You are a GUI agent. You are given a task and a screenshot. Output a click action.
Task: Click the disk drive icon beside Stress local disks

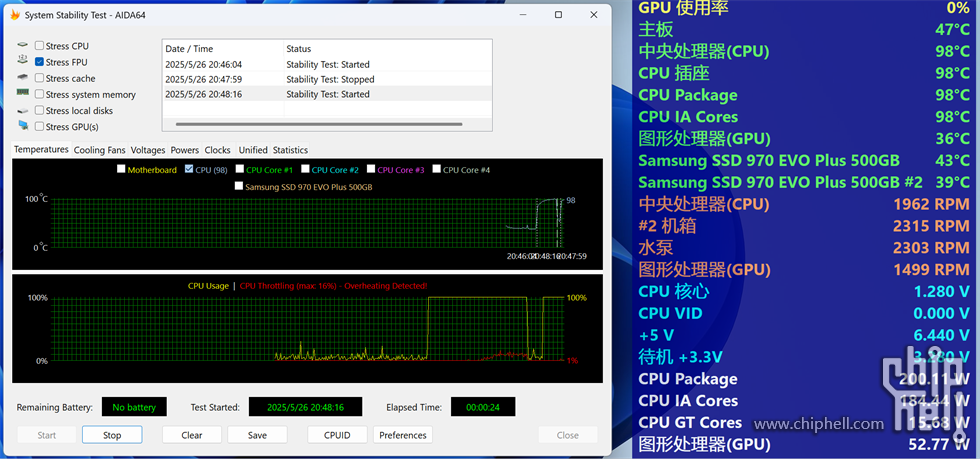click(x=22, y=111)
